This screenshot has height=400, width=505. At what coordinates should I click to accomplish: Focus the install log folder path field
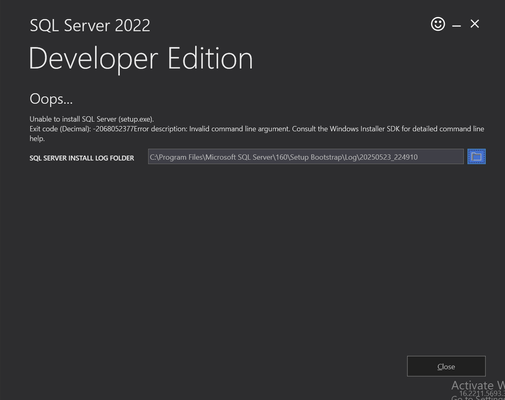pos(306,156)
